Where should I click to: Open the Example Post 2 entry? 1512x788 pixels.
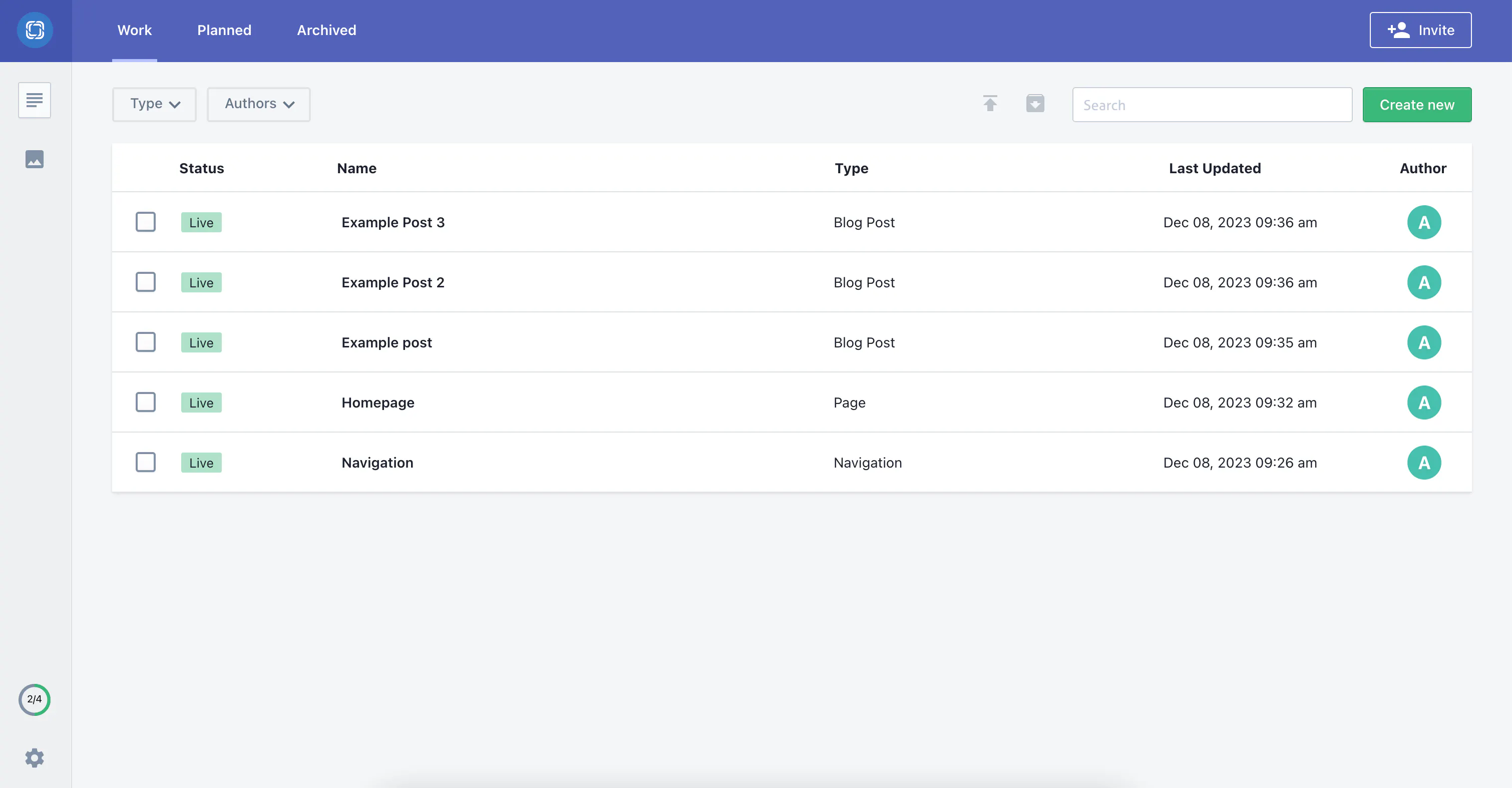pyautogui.click(x=393, y=282)
